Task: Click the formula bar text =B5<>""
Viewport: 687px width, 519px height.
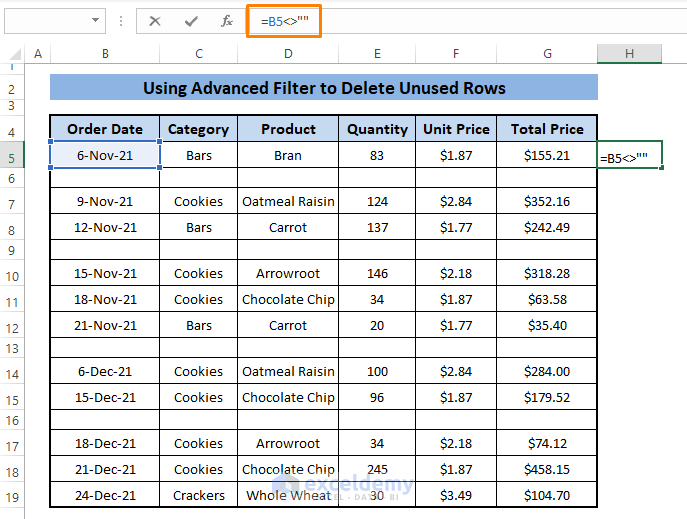Action: point(285,21)
